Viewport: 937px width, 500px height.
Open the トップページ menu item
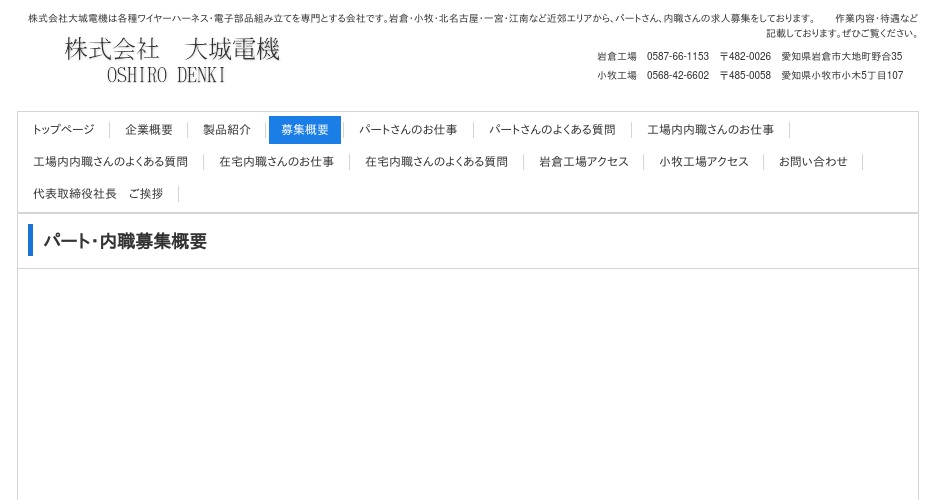click(63, 130)
